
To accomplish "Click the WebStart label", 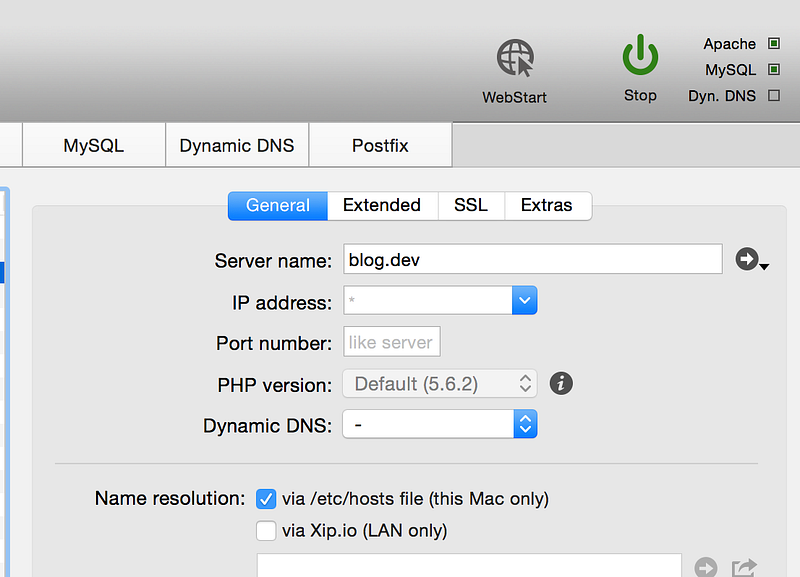I will click(x=514, y=97).
